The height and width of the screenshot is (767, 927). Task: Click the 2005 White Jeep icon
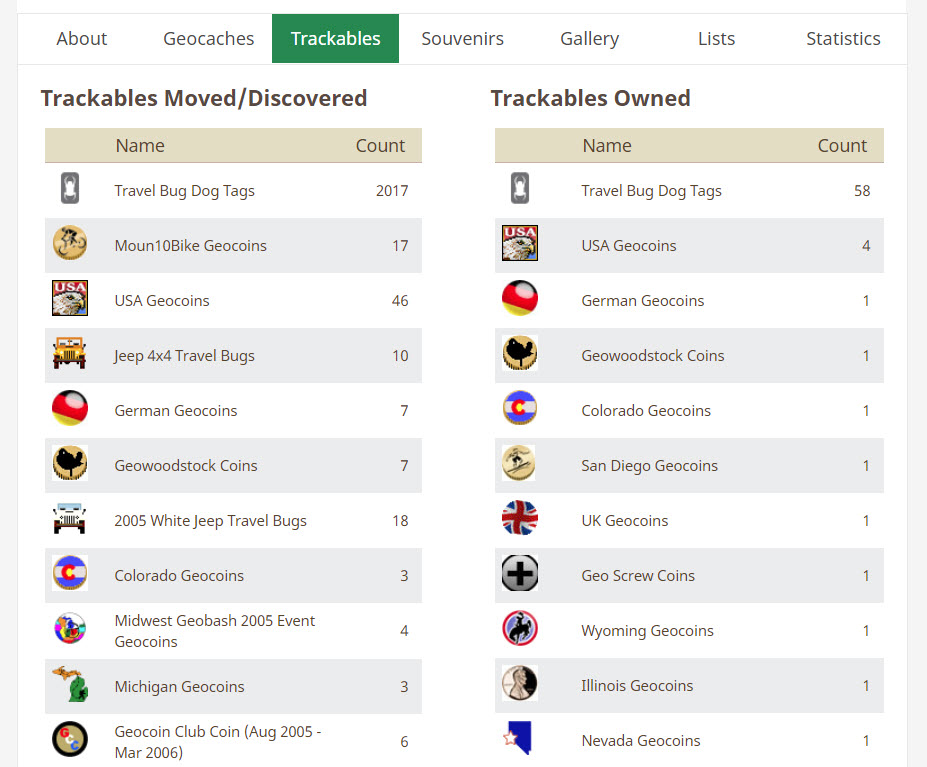click(70, 519)
